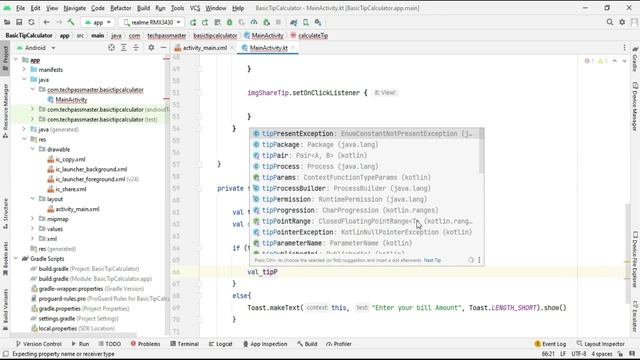Open the Refactor menu
Viewport: 640px width, 360px height.
[x=121, y=8]
